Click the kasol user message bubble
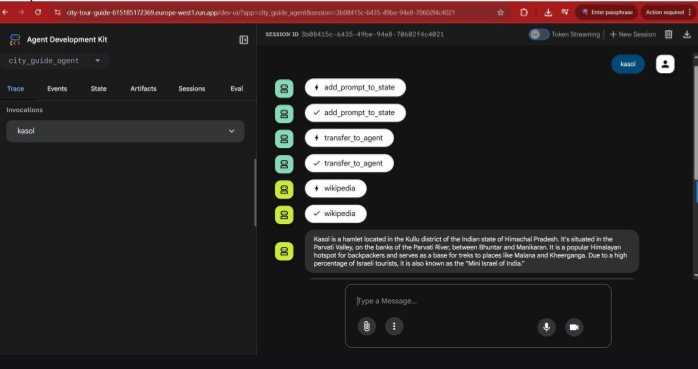 coord(628,64)
